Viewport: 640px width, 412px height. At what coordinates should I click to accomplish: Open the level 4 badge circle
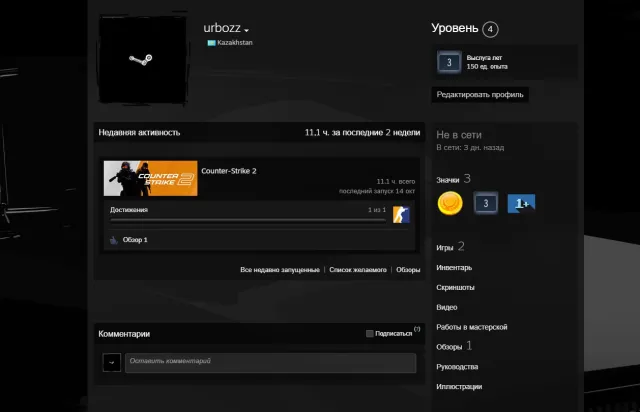tap(490, 29)
